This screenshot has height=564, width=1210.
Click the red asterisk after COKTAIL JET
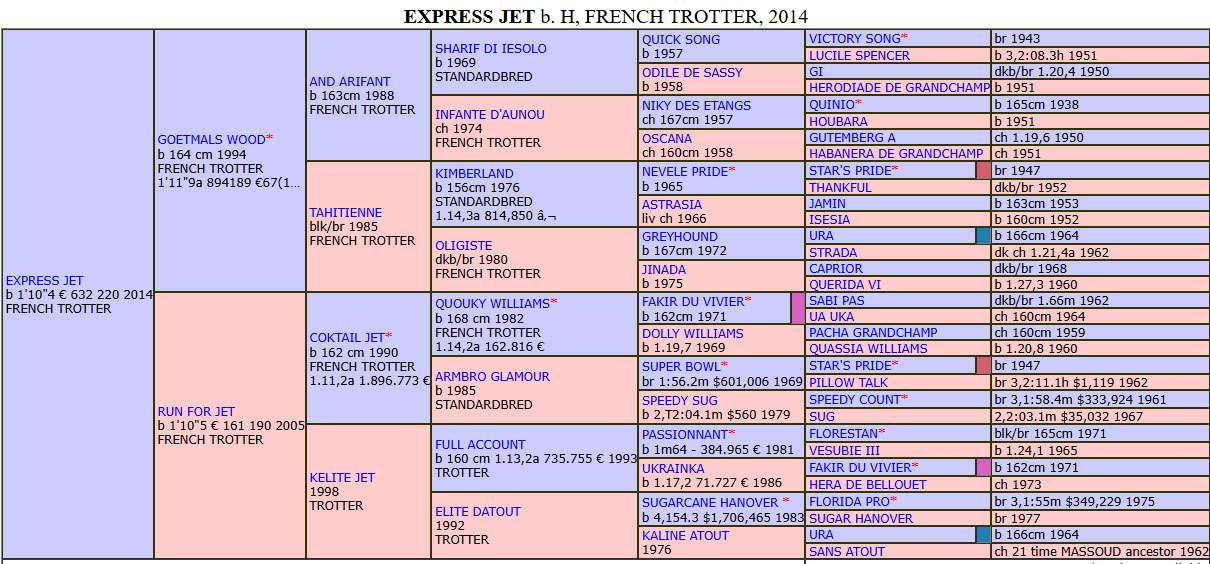coord(389,336)
